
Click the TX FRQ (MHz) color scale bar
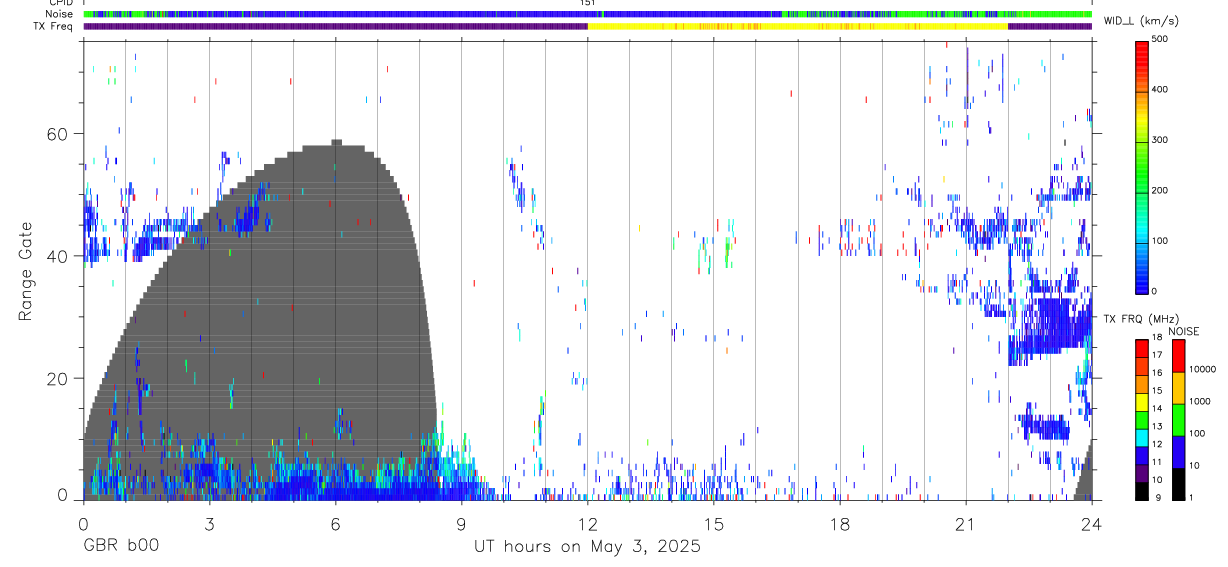(x=1141, y=418)
